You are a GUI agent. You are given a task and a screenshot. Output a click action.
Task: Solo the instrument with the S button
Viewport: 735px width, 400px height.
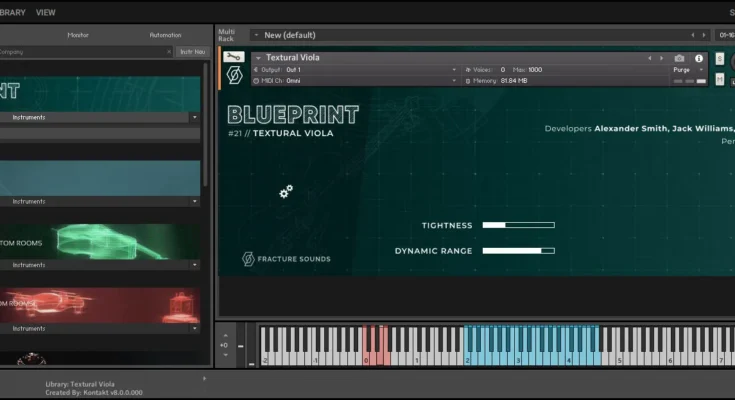tap(720, 59)
